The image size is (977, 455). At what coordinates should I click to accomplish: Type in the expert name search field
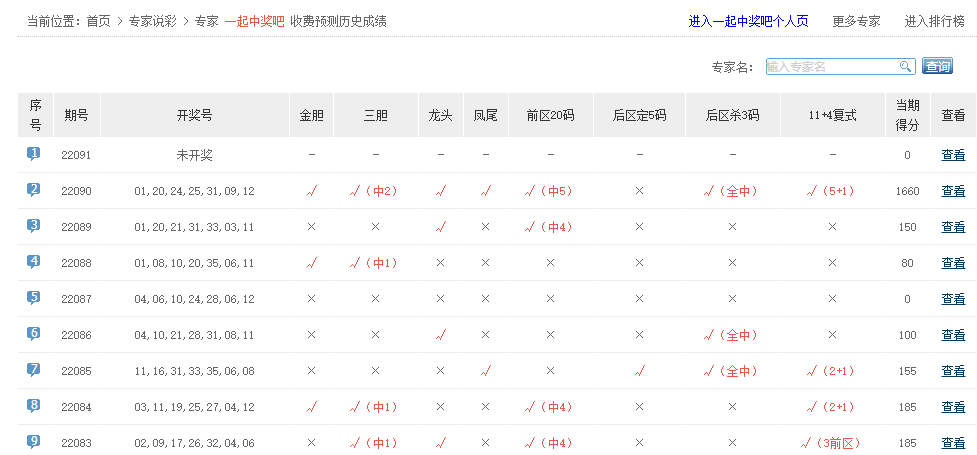[x=831, y=67]
